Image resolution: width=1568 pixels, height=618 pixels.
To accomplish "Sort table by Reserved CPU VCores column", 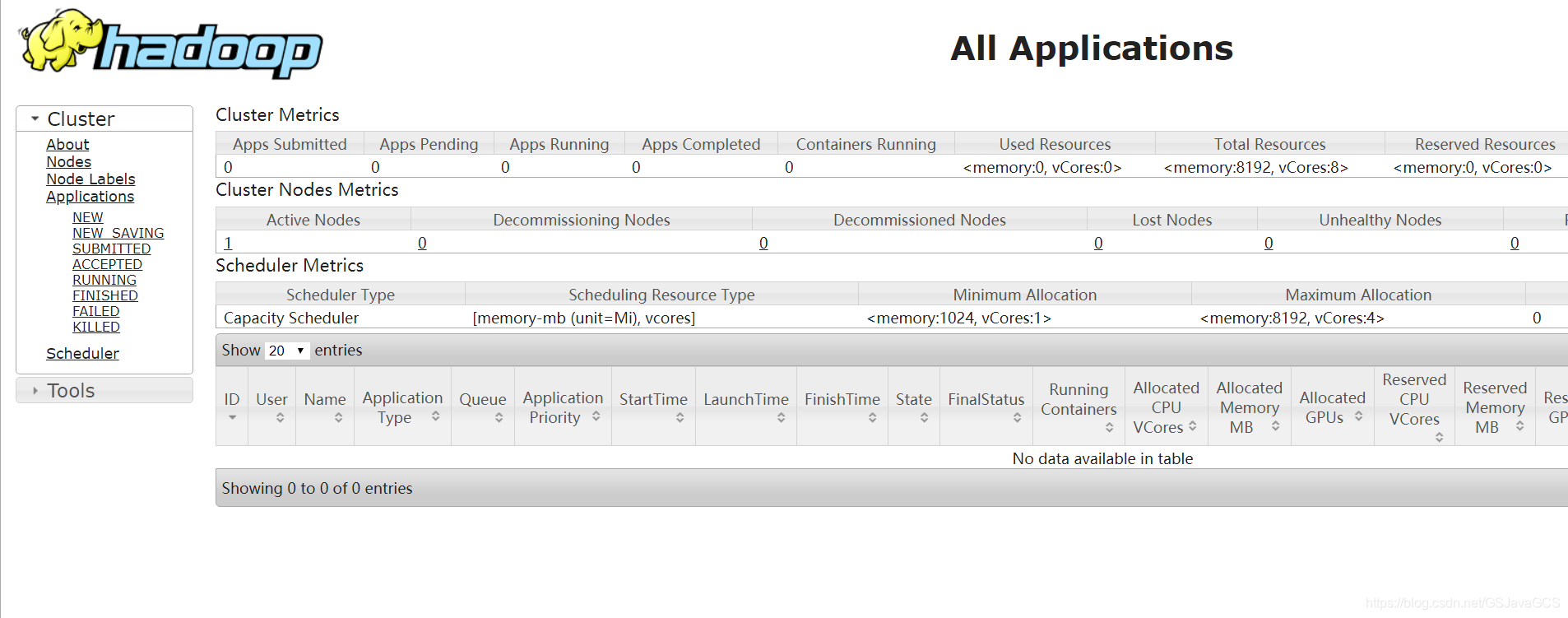I will (1414, 407).
